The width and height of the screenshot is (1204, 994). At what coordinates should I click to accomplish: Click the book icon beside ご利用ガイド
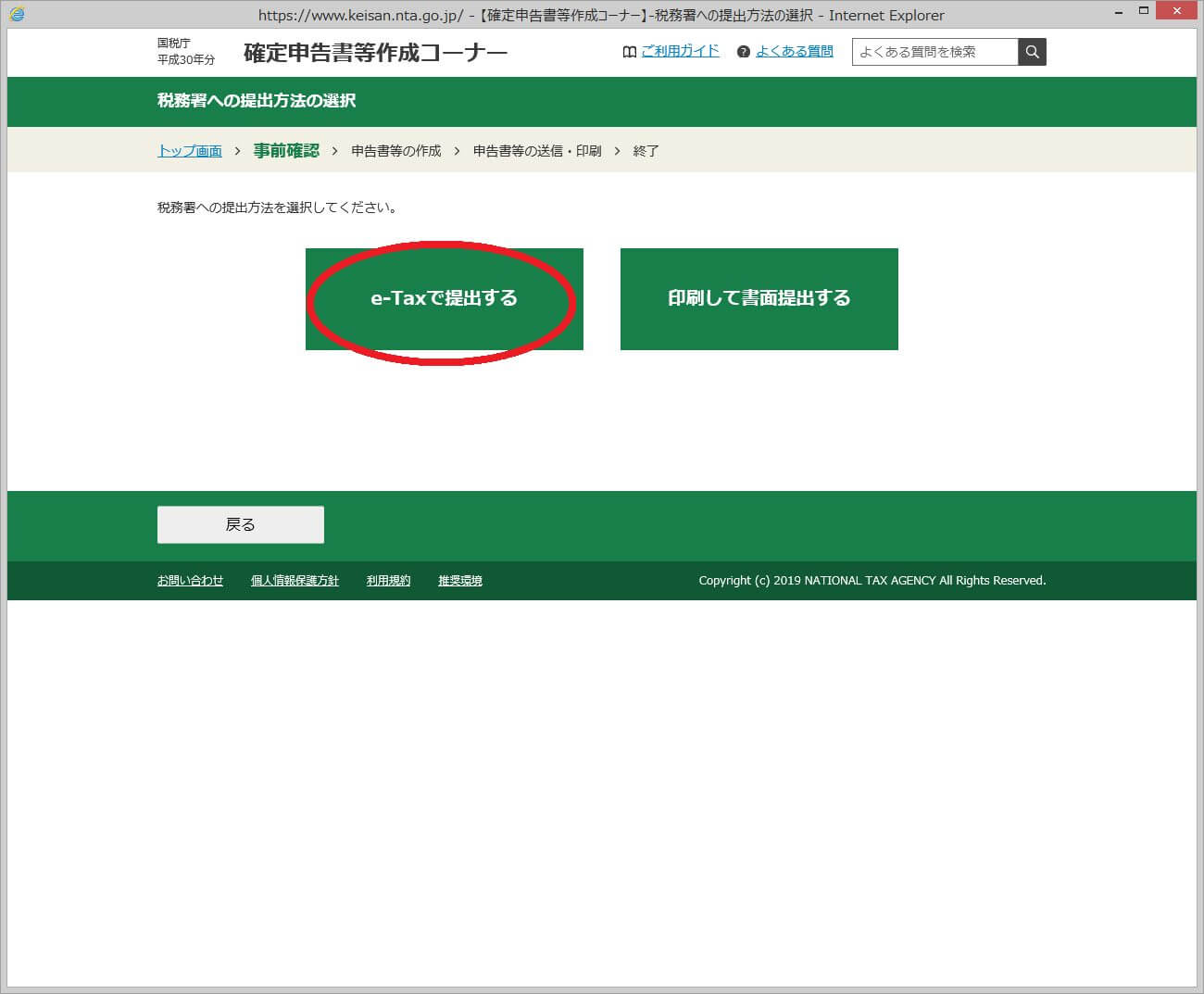pos(630,52)
